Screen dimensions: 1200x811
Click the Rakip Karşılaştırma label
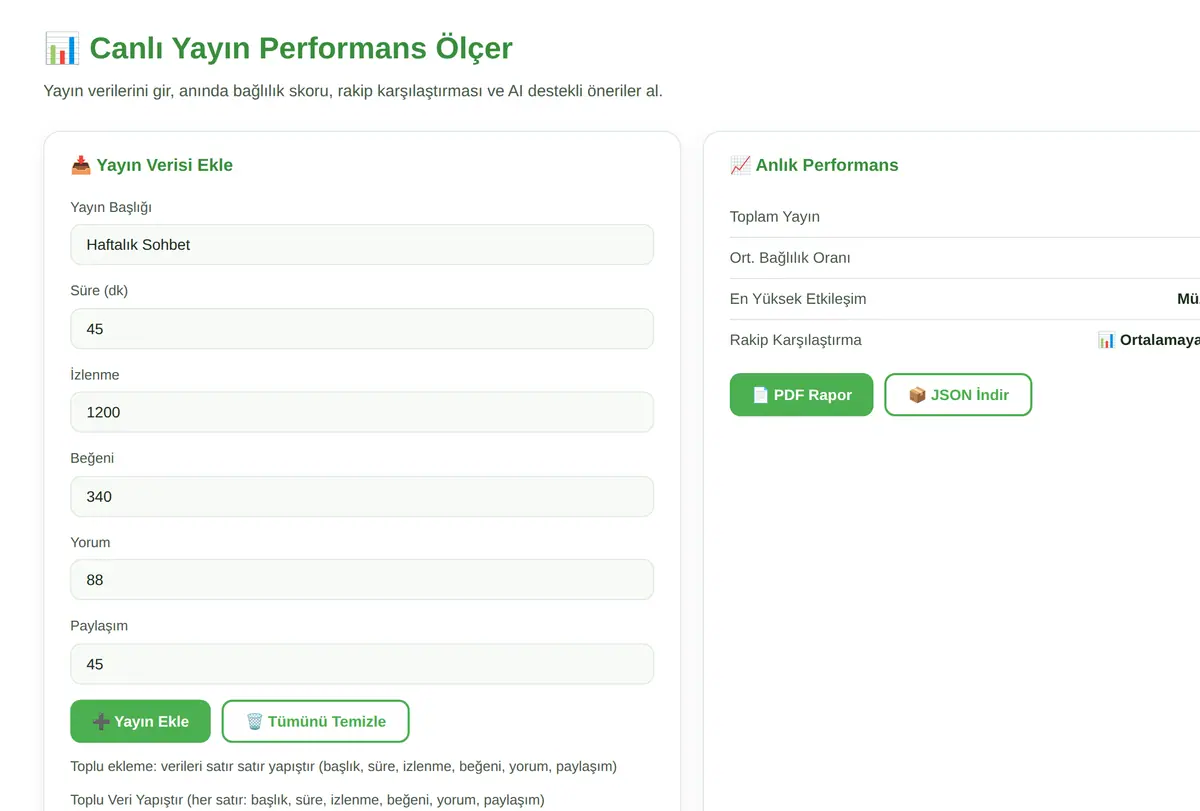tap(796, 340)
